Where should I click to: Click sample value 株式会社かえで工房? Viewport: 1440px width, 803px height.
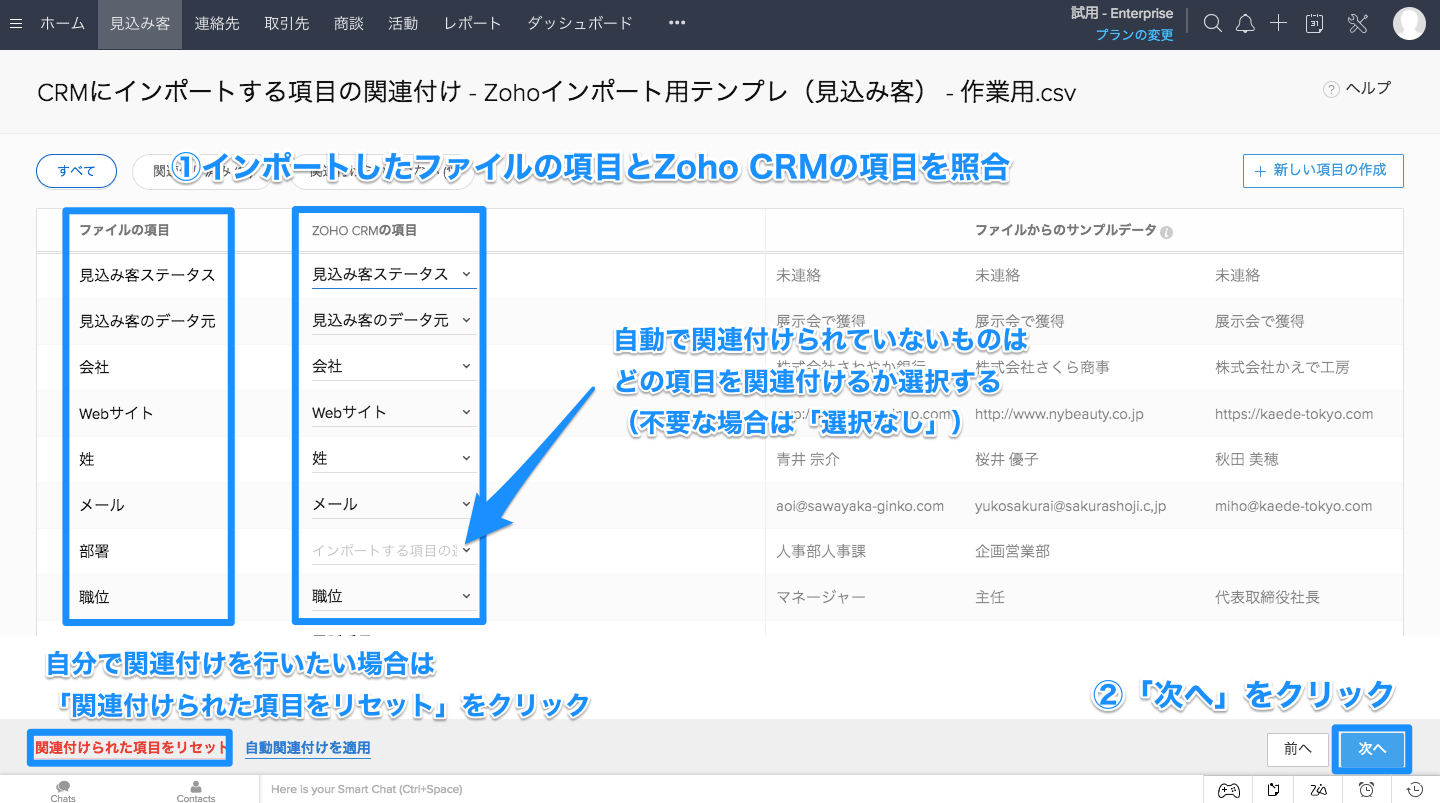click(x=1282, y=368)
